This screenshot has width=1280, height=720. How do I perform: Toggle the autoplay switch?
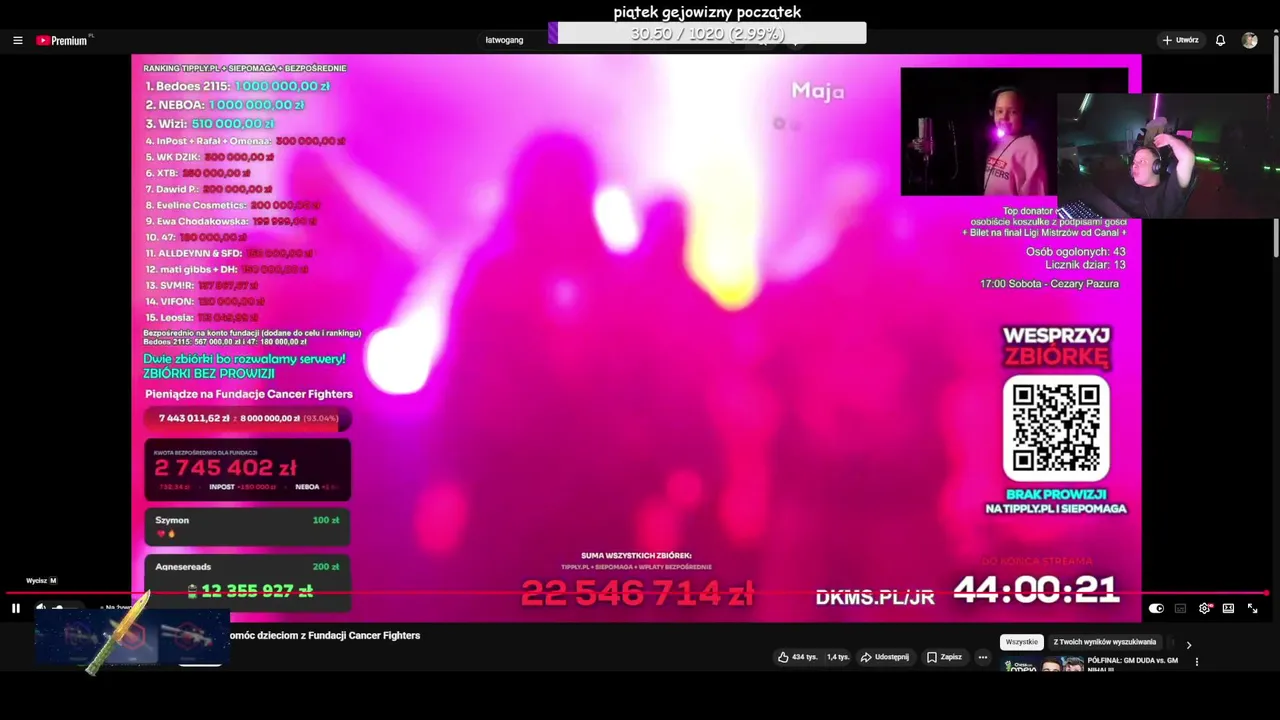tap(1156, 608)
